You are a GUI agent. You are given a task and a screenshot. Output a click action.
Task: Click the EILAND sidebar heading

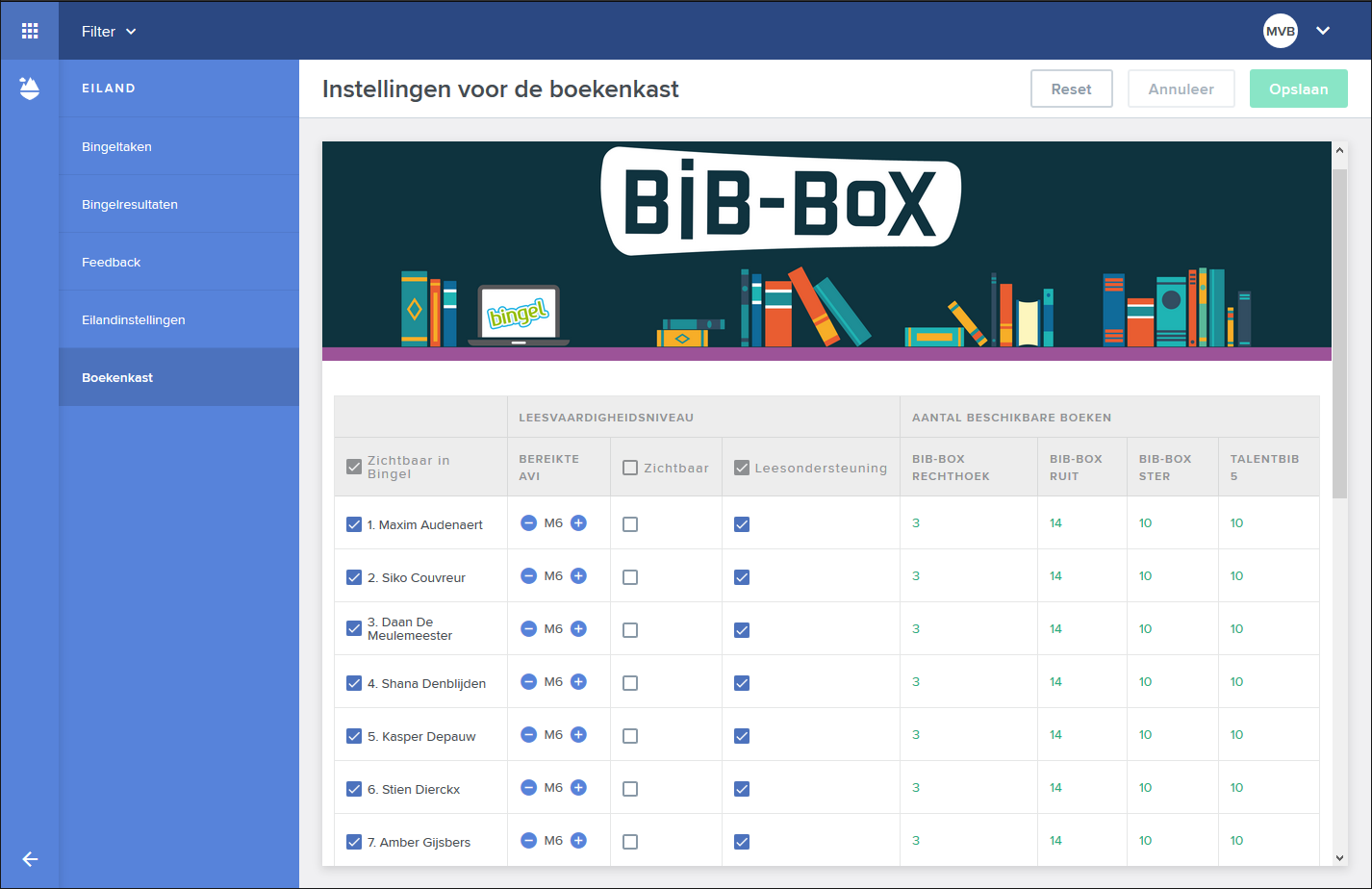(x=109, y=89)
